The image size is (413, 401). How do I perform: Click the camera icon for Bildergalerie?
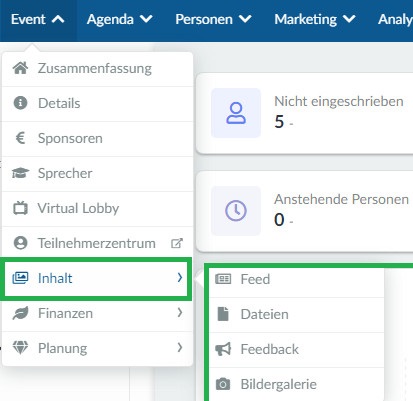(x=223, y=384)
